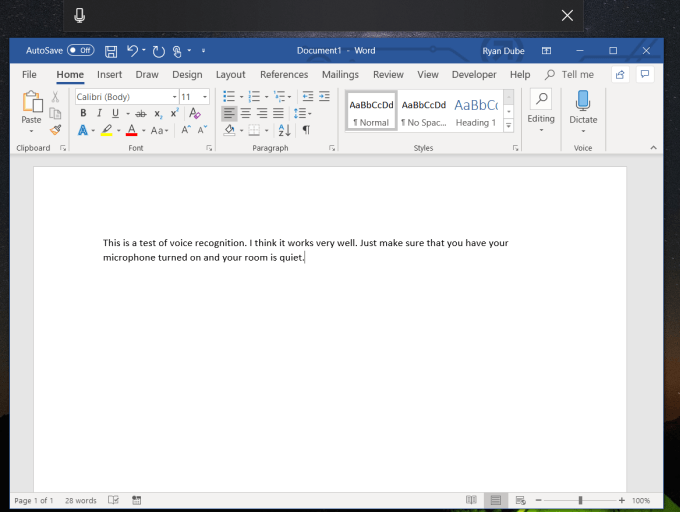The height and width of the screenshot is (512, 680).
Task: Open the line spacing dropdown
Action: point(302,114)
